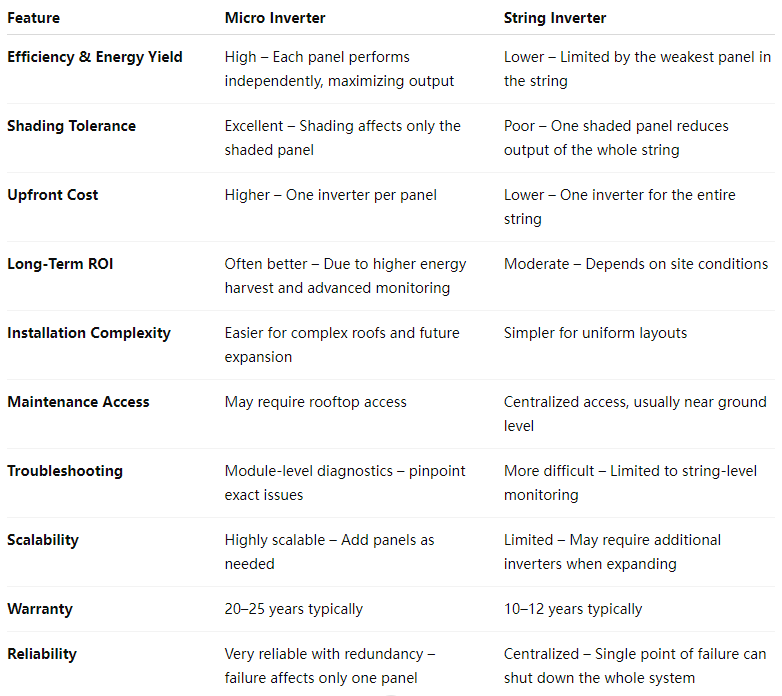
Task: Select 'Higher – One inverter per panel' cell
Action: pyautogui.click(x=331, y=195)
